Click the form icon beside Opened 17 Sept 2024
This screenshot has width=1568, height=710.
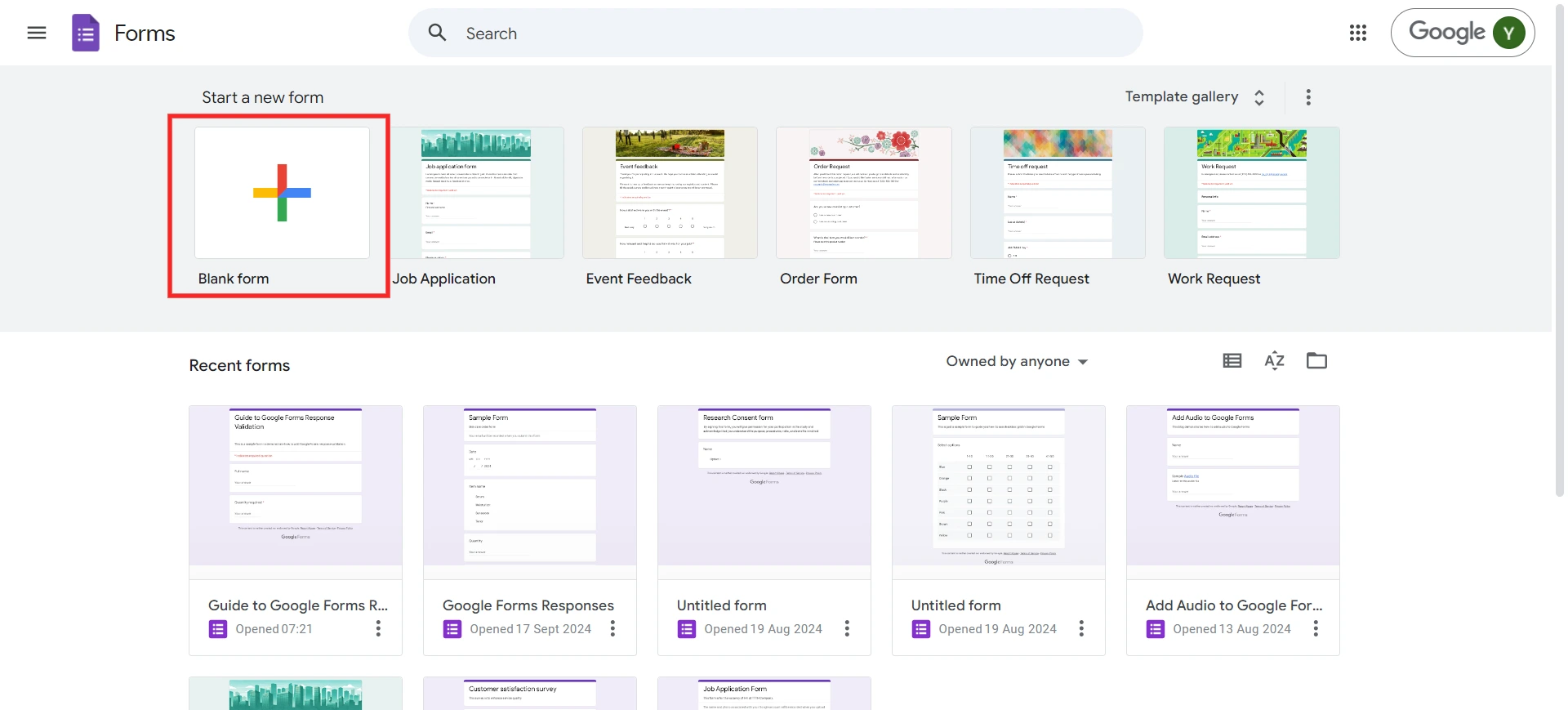coord(452,629)
